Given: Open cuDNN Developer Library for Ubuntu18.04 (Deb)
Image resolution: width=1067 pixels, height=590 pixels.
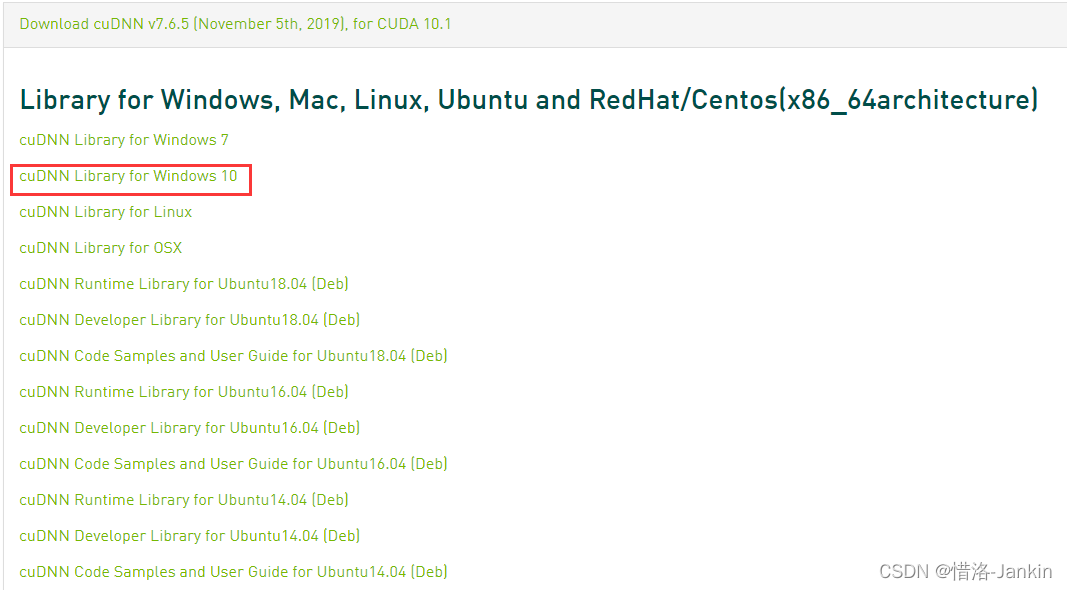Looking at the screenshot, I should (189, 320).
